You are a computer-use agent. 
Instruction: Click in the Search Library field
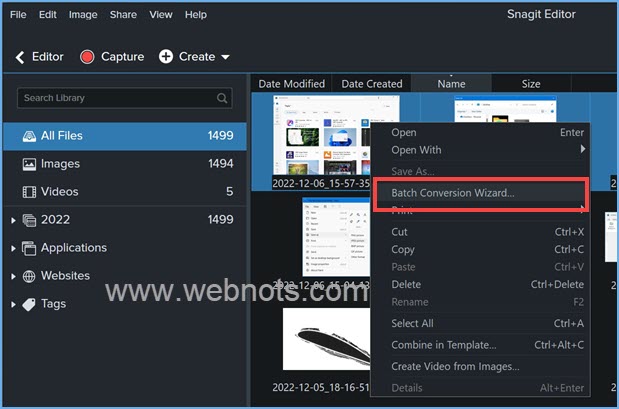124,98
